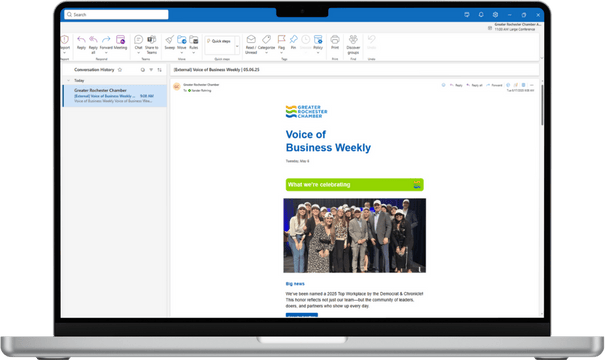605x360 pixels.
Task: Collapse the ribbon with the chevron
Action: 541,58
